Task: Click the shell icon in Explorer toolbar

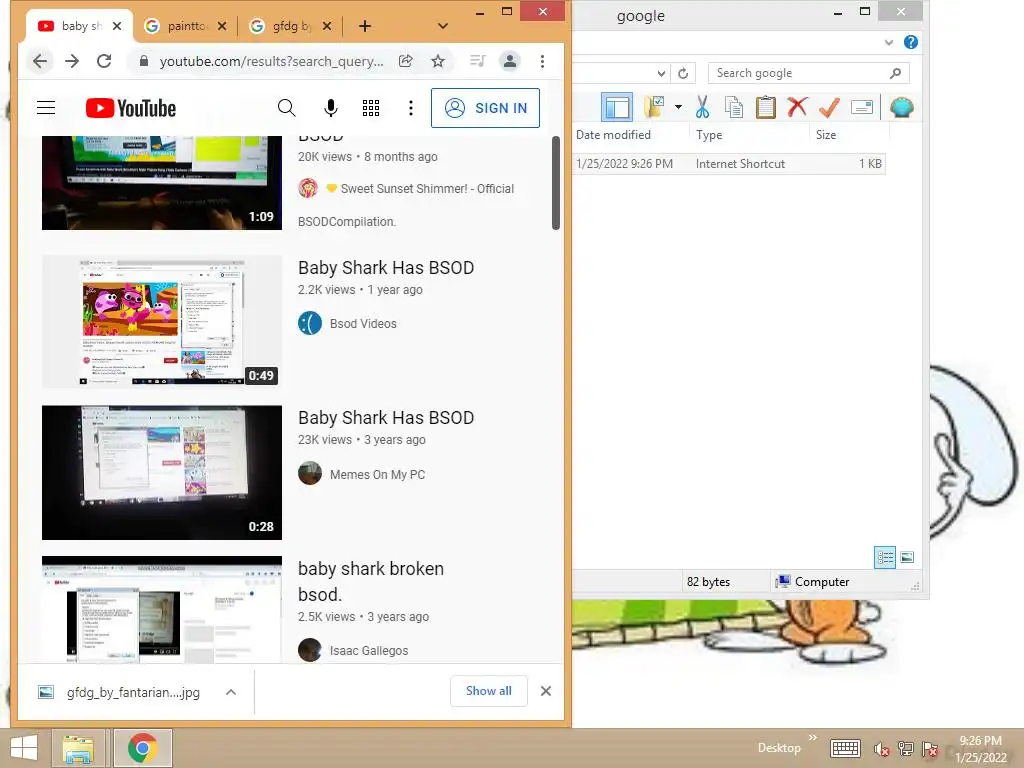Action: [x=901, y=107]
